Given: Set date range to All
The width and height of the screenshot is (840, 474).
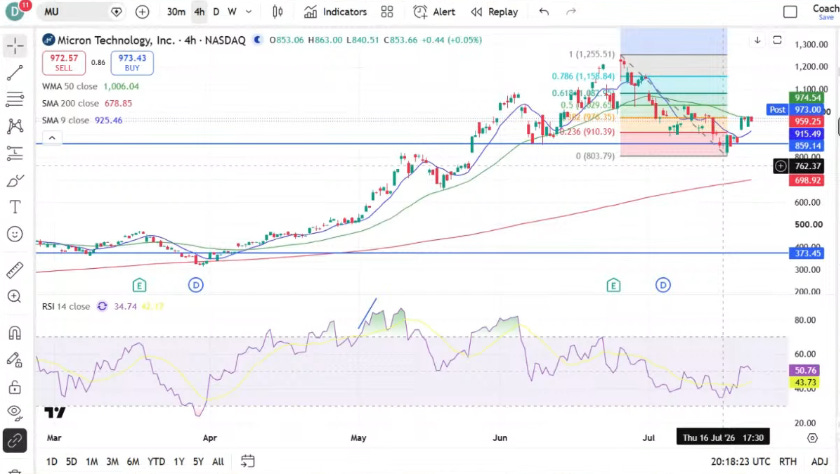Looking at the screenshot, I should [x=218, y=461].
